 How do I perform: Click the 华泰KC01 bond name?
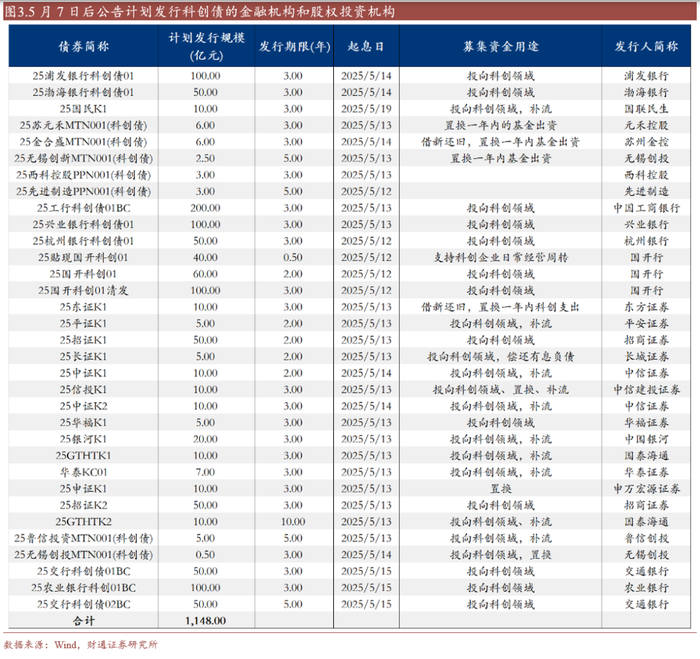83,472
